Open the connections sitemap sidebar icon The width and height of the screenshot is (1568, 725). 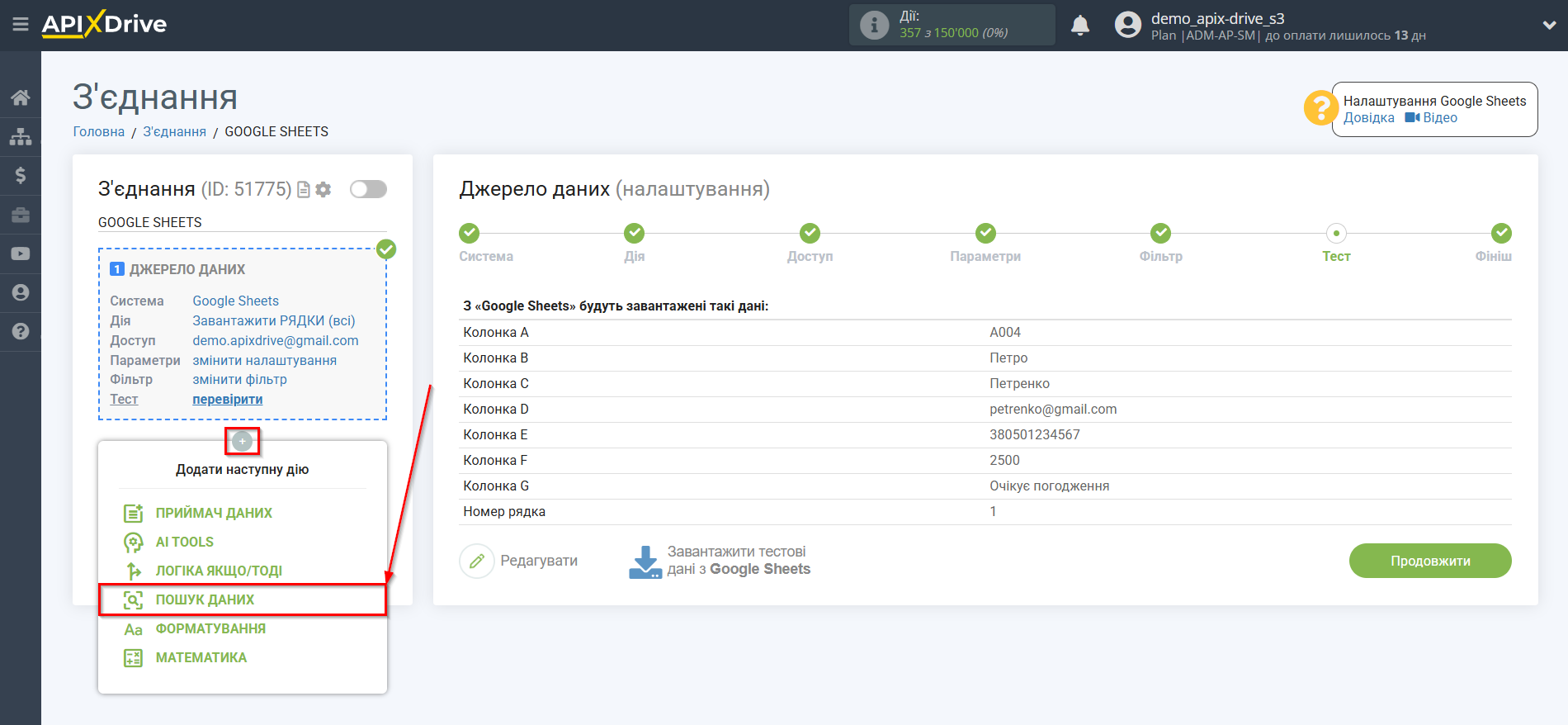tap(21, 137)
